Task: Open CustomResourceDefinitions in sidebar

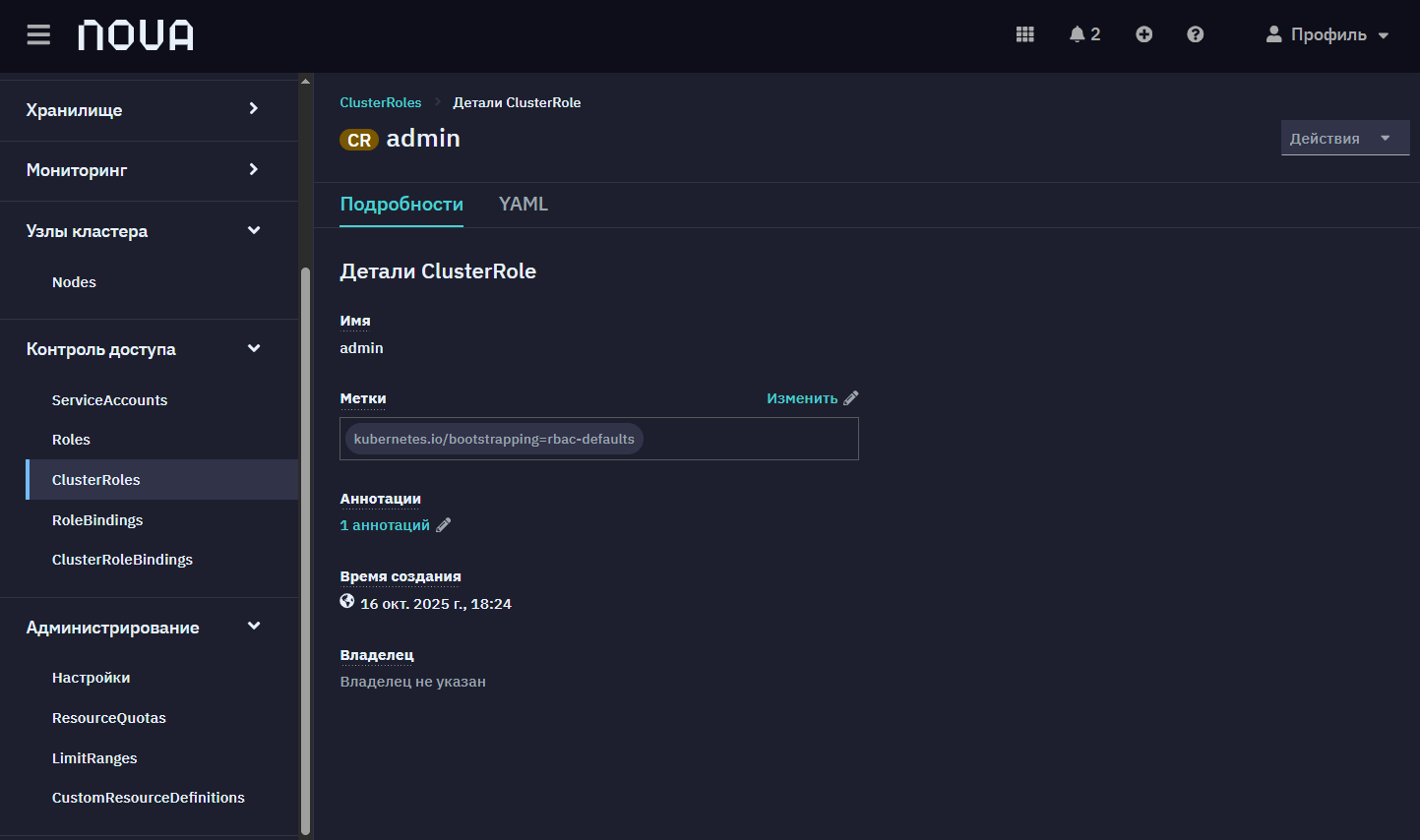Action: (x=149, y=798)
